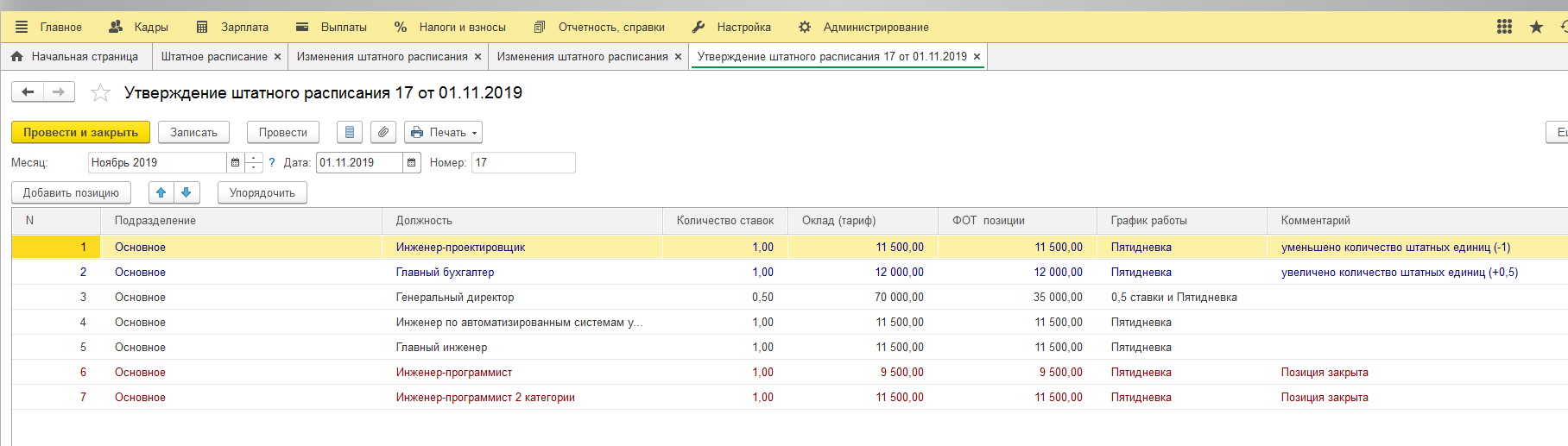
Task: Open attached files paperclip icon
Action: click(x=383, y=132)
